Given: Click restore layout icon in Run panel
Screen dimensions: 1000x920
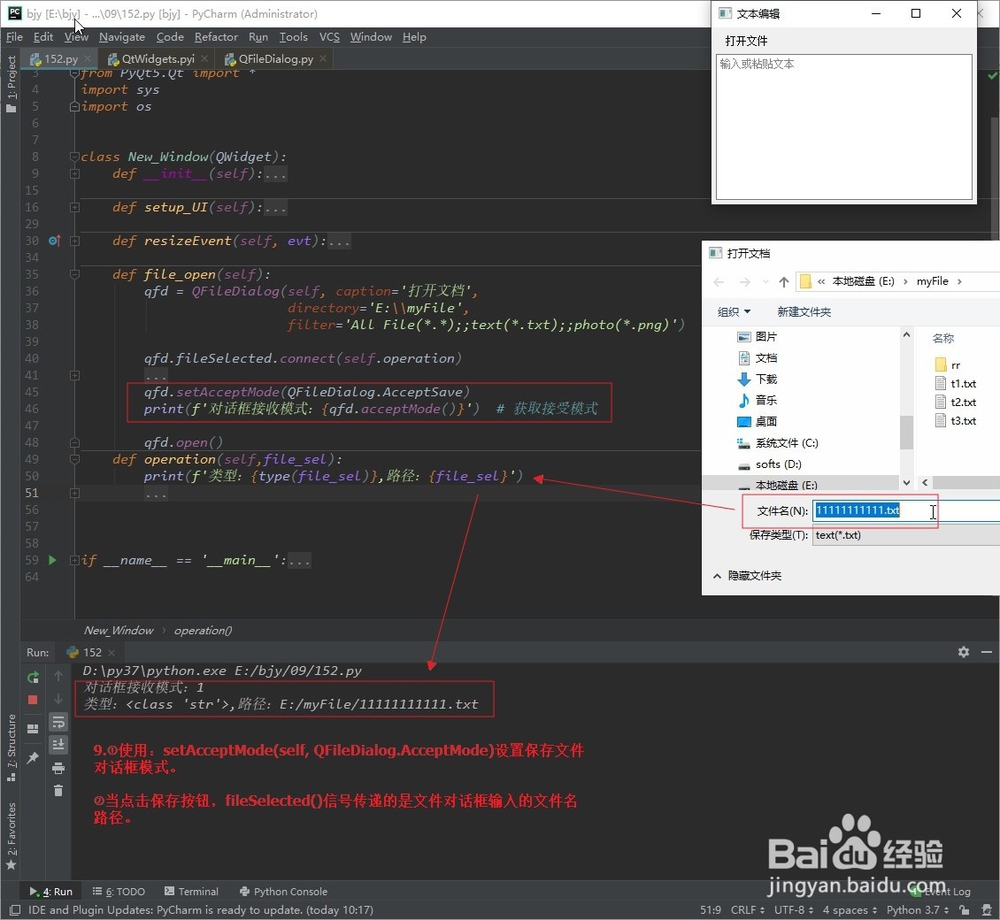Looking at the screenshot, I should coord(33,729).
